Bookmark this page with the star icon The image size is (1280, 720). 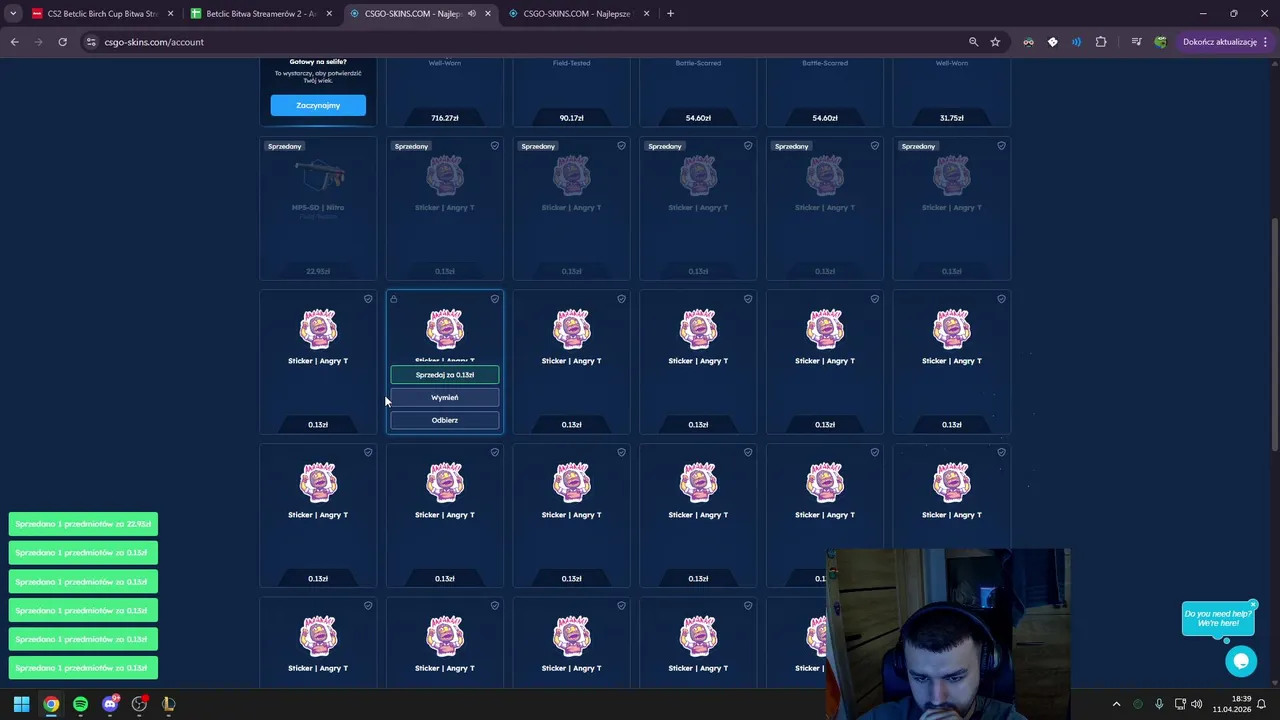pos(995,42)
